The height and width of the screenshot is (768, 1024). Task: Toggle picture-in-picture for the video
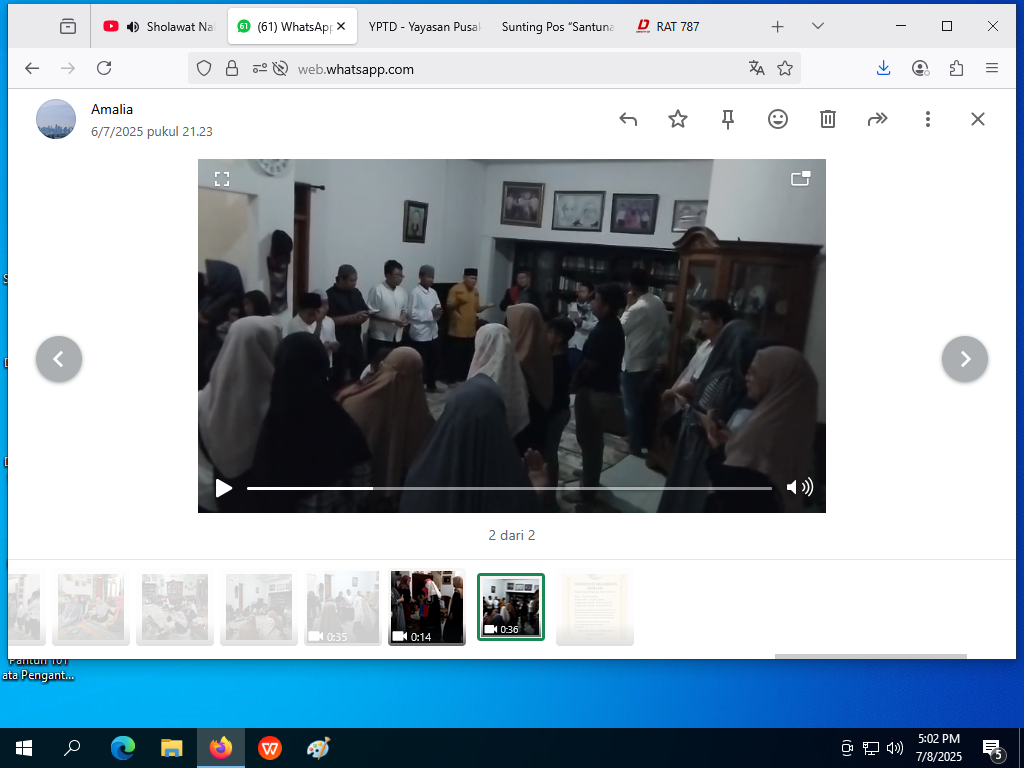pyautogui.click(x=800, y=179)
